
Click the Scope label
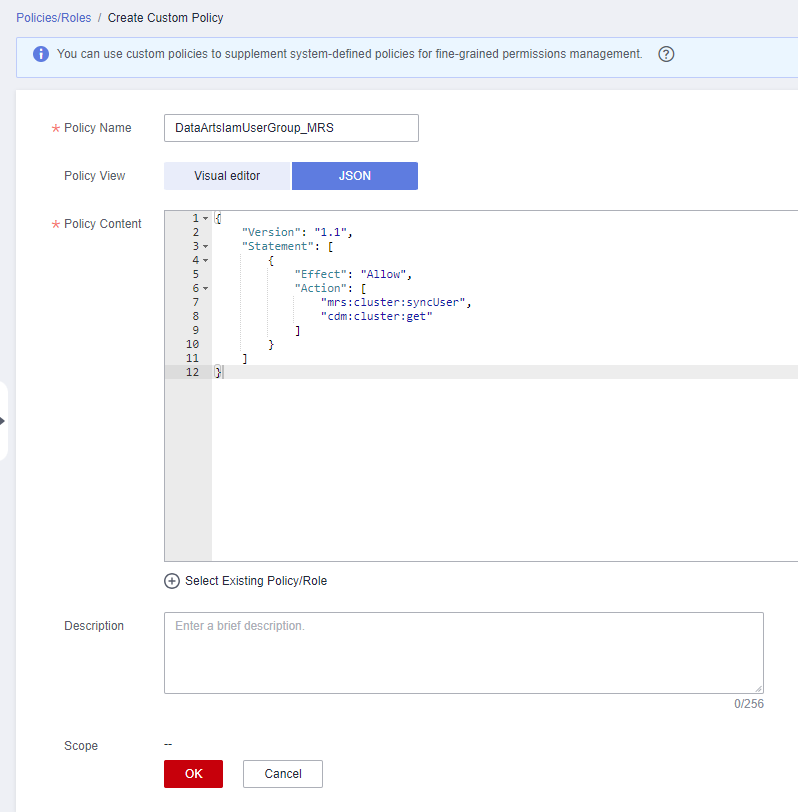click(81, 746)
